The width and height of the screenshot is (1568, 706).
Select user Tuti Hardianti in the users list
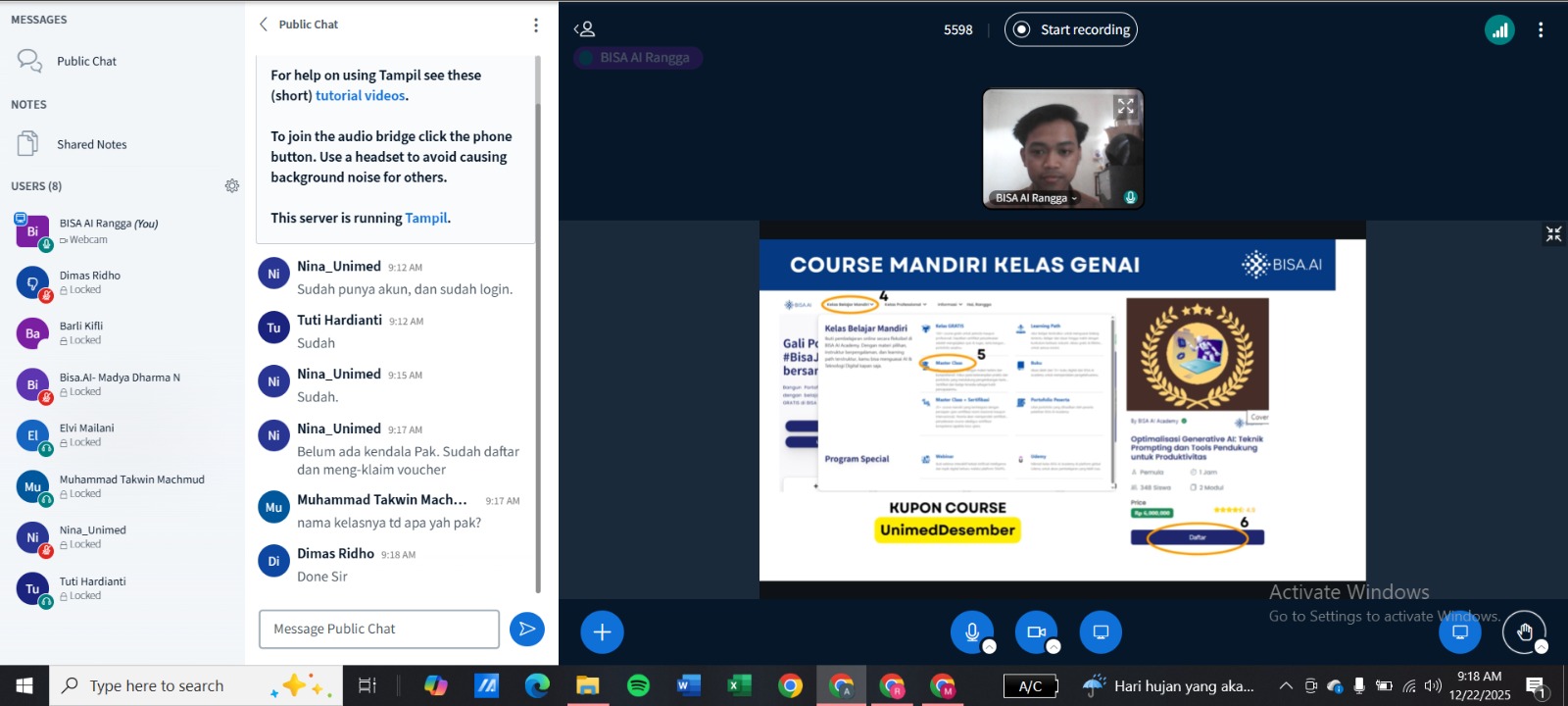tap(122, 588)
